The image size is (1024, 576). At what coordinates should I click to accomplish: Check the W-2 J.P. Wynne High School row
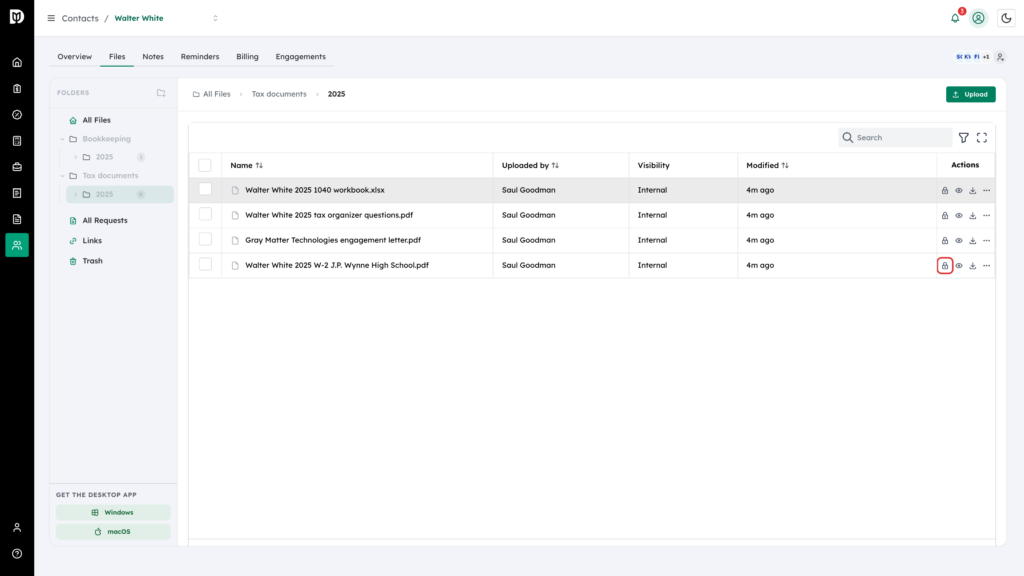(x=205, y=264)
